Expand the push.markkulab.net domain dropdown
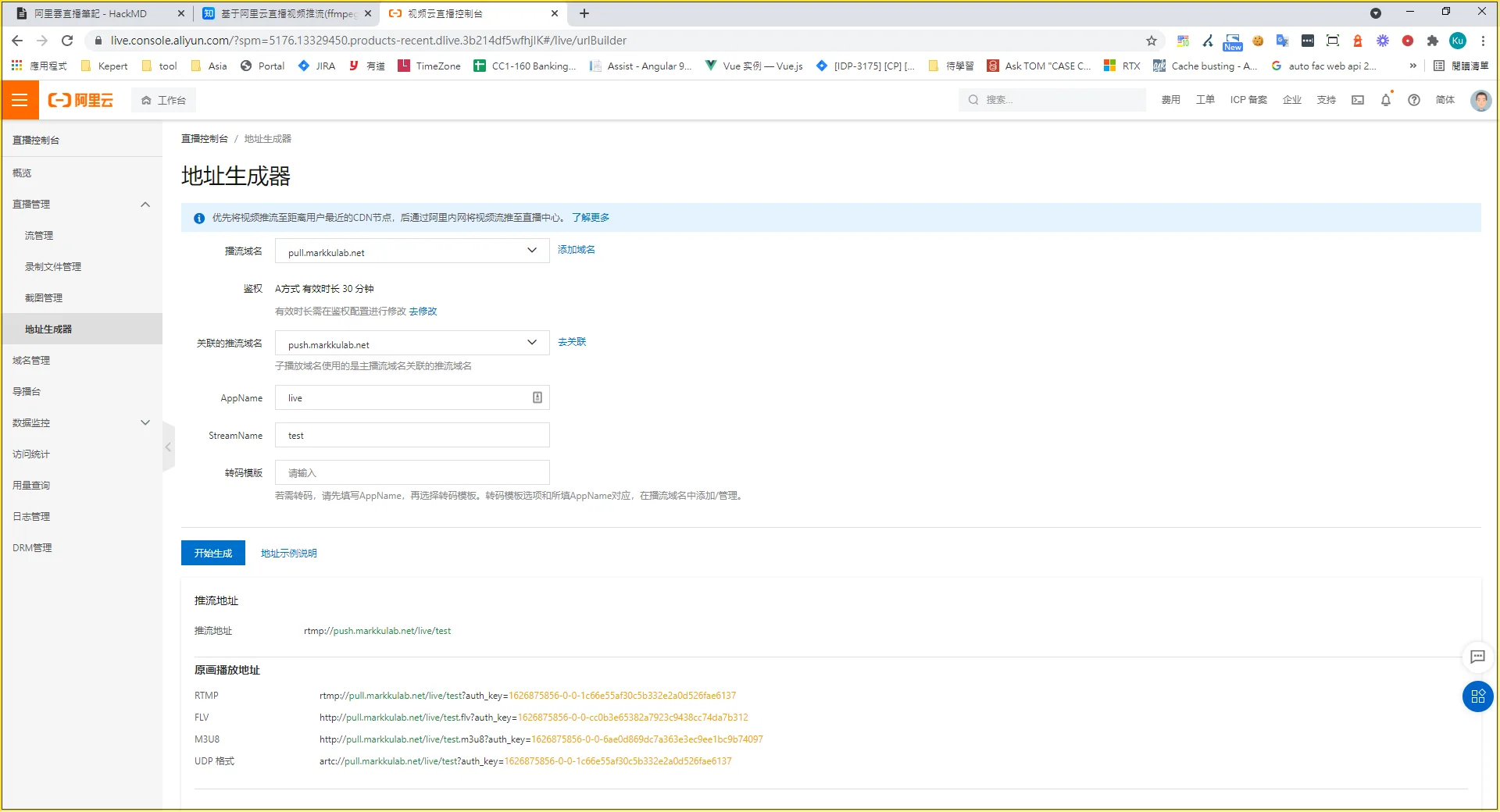This screenshot has height=812, width=1500. [531, 343]
